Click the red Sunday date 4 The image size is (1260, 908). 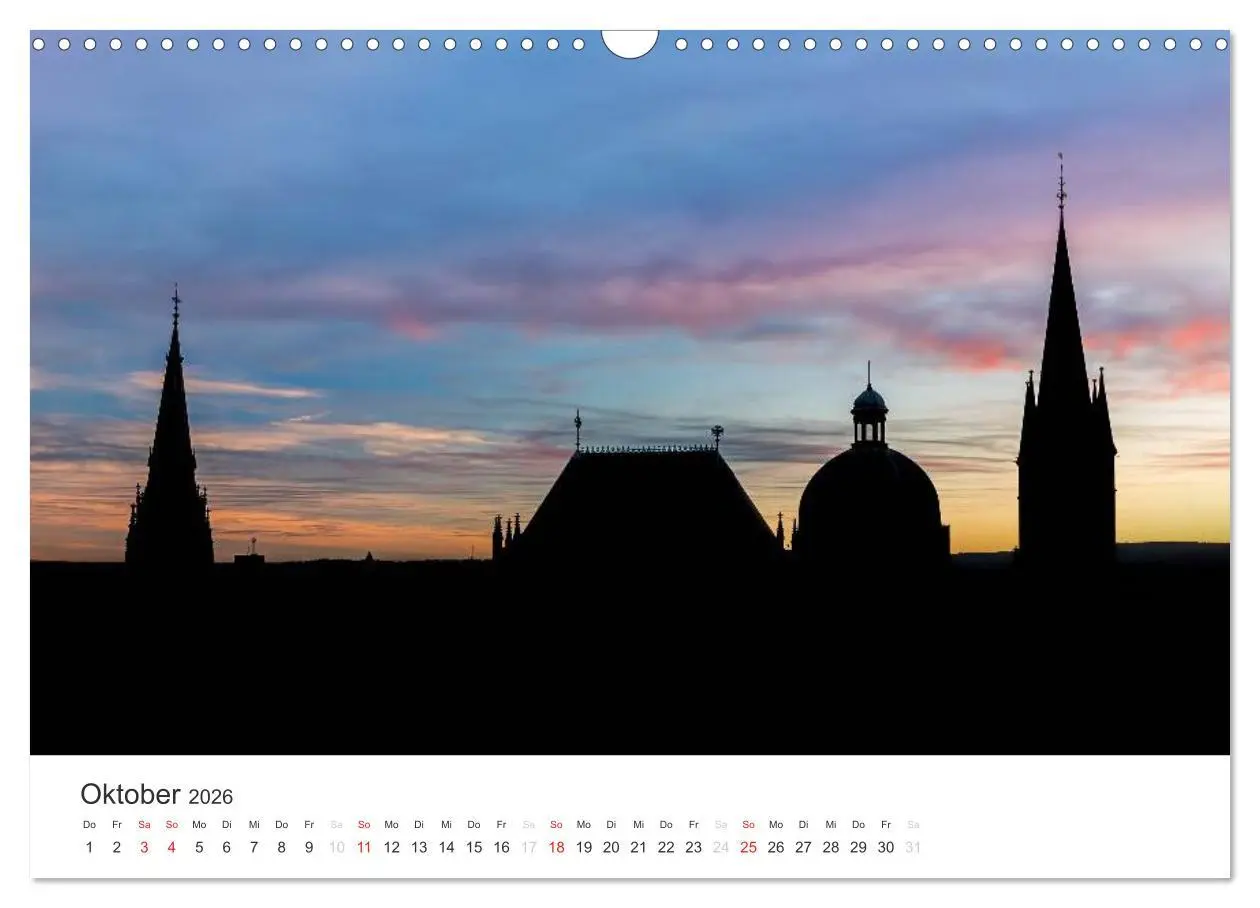170,846
